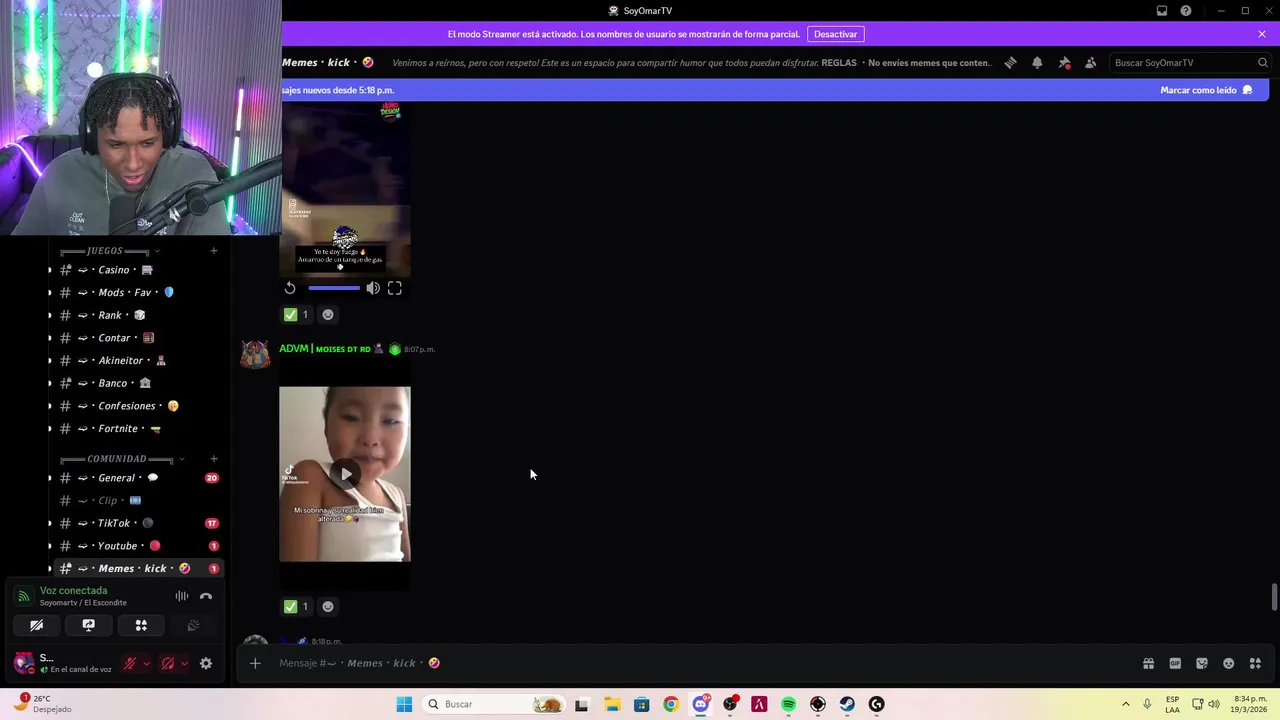Open Google Chrome from the taskbar
The height and width of the screenshot is (720, 1280).
click(x=671, y=704)
